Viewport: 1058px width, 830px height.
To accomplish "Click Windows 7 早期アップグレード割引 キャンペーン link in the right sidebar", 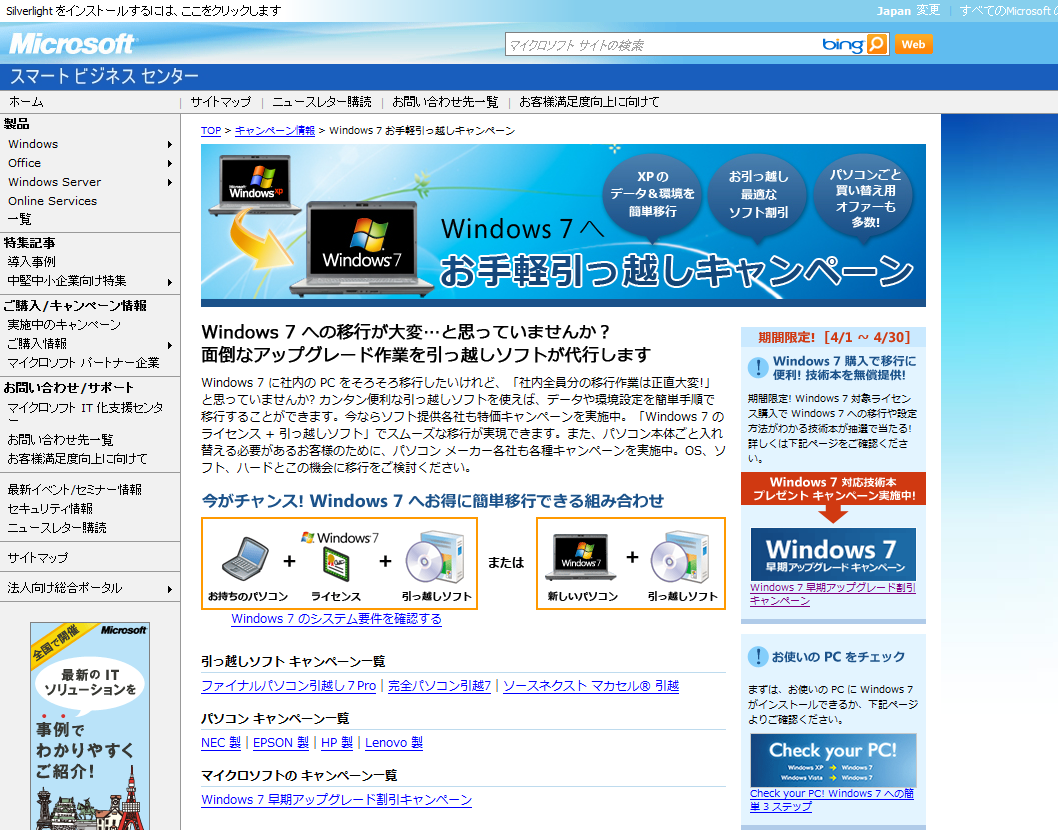I will click(833, 594).
